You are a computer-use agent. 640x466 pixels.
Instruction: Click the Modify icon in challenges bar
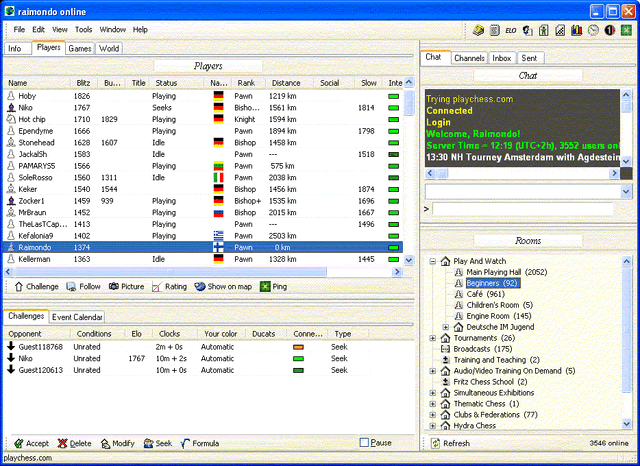[105, 444]
